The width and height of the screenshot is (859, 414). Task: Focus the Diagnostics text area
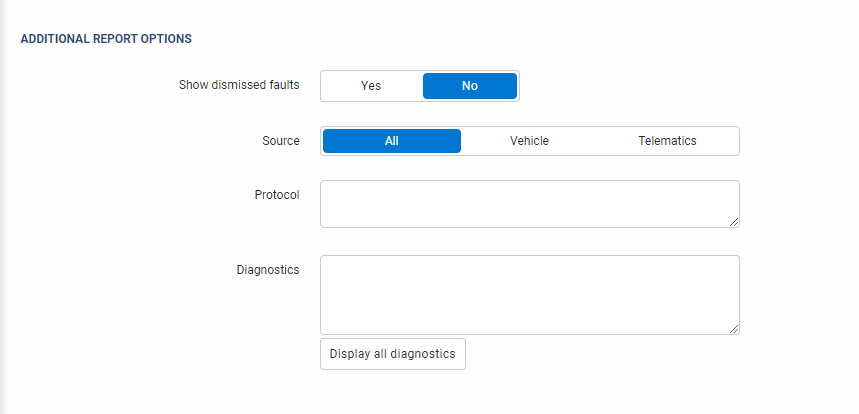point(529,294)
